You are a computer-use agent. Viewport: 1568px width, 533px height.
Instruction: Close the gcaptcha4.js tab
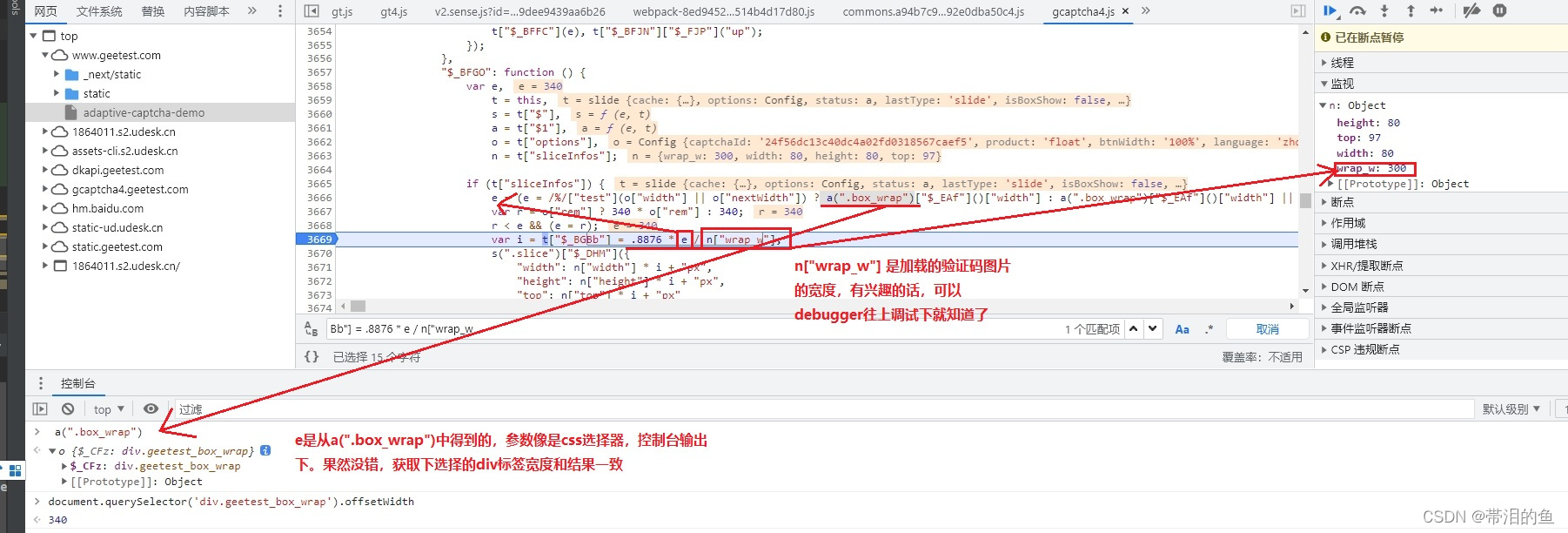pos(1125,11)
